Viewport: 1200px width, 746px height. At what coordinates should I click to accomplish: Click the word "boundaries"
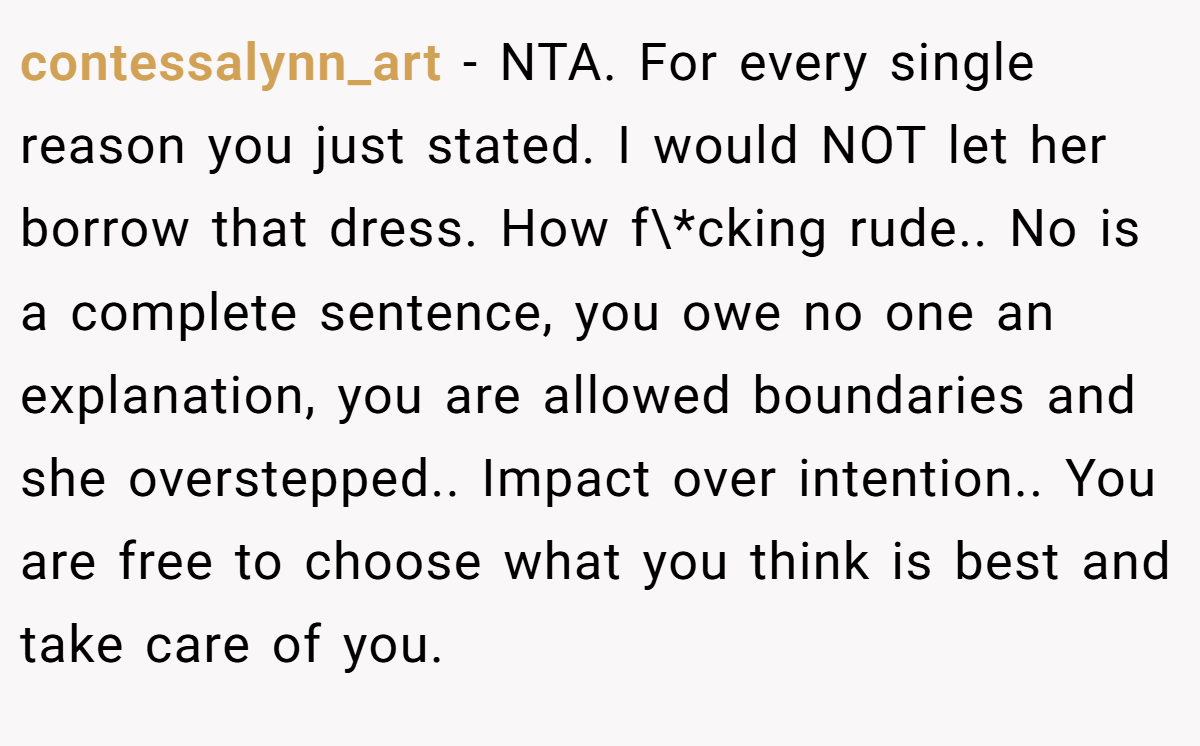point(889,396)
